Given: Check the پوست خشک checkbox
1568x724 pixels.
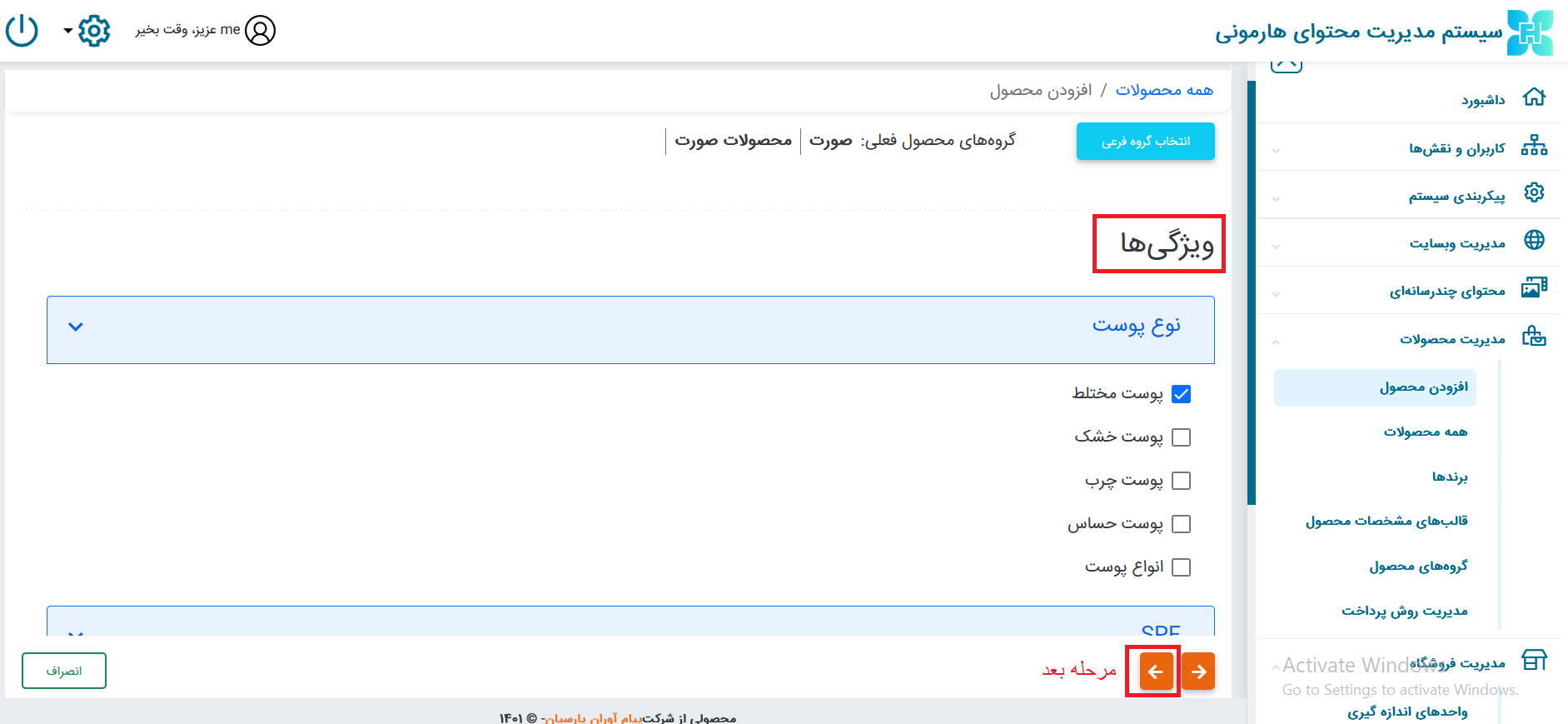Looking at the screenshot, I should pos(1181,437).
